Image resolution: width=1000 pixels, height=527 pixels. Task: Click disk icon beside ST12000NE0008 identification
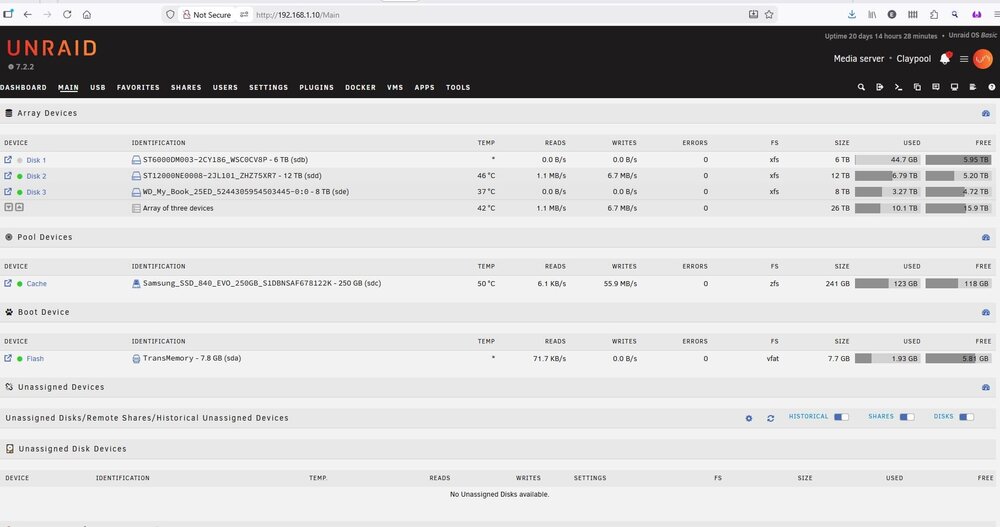(x=136, y=175)
